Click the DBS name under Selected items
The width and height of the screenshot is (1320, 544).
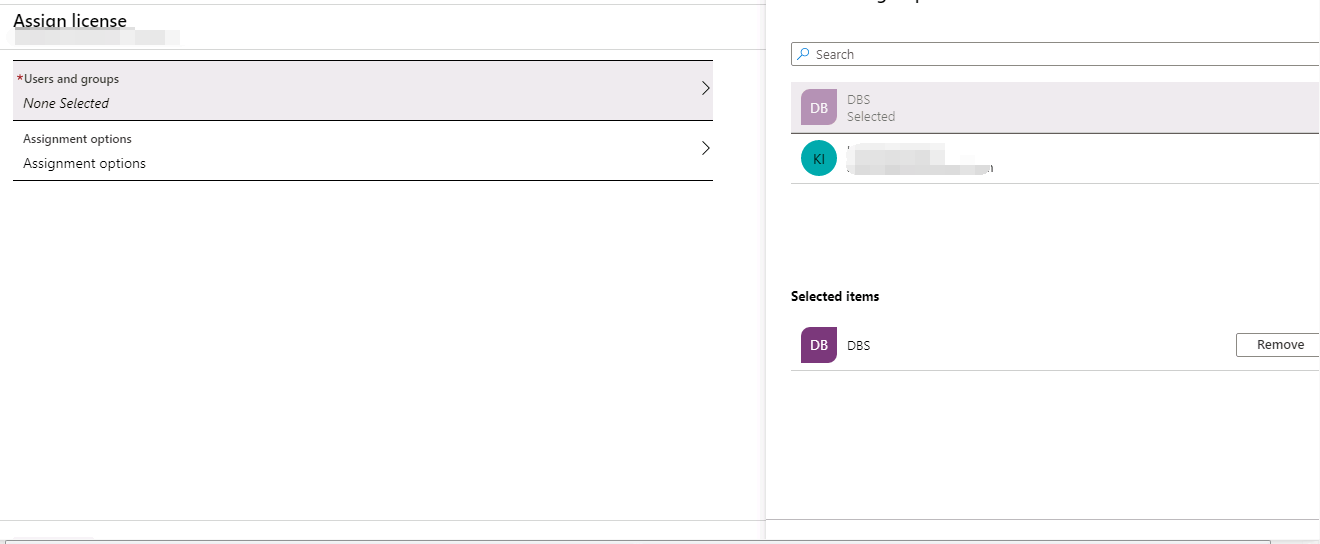(858, 346)
